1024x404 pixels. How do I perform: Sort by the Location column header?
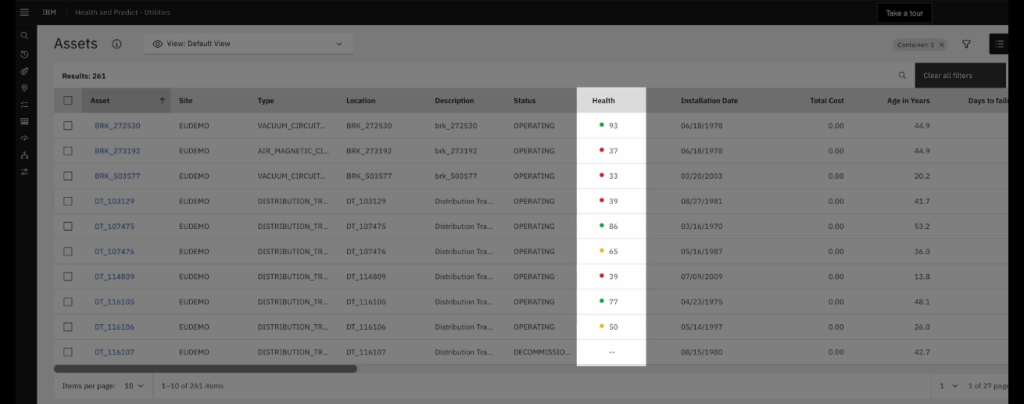tap(360, 101)
